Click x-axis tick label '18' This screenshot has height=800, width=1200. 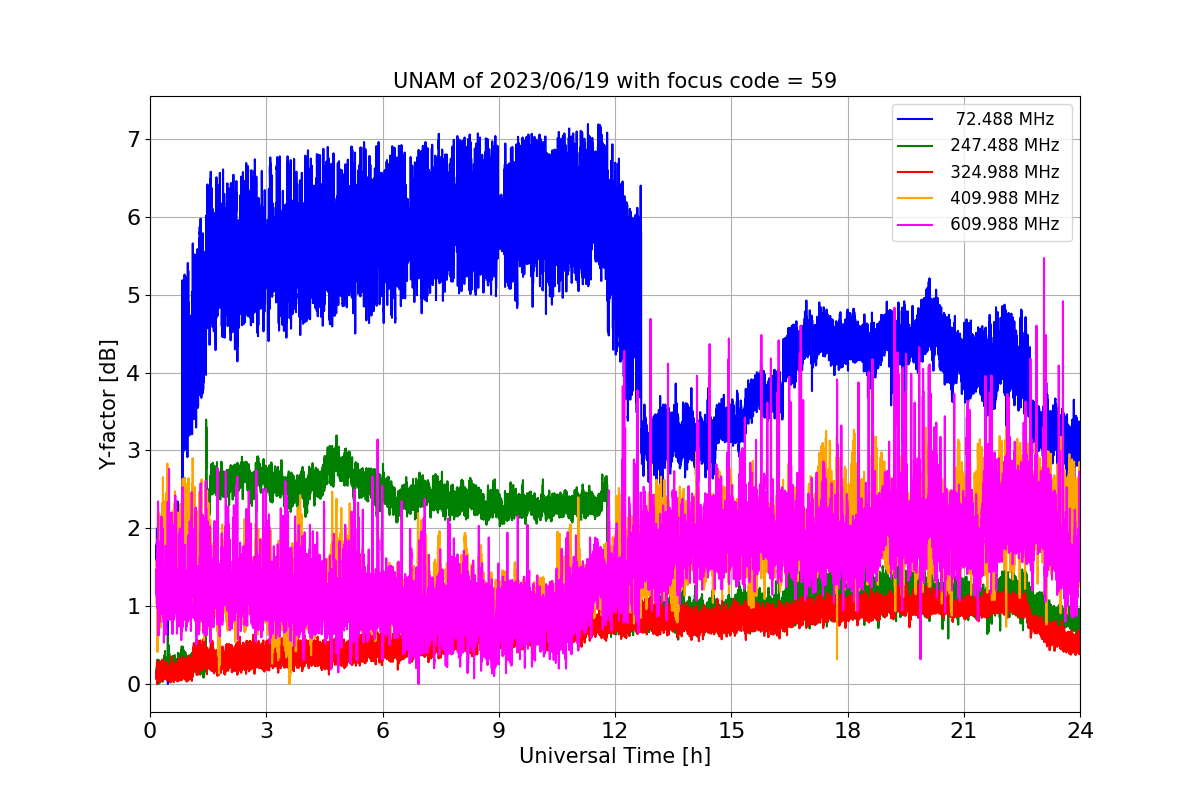click(847, 730)
